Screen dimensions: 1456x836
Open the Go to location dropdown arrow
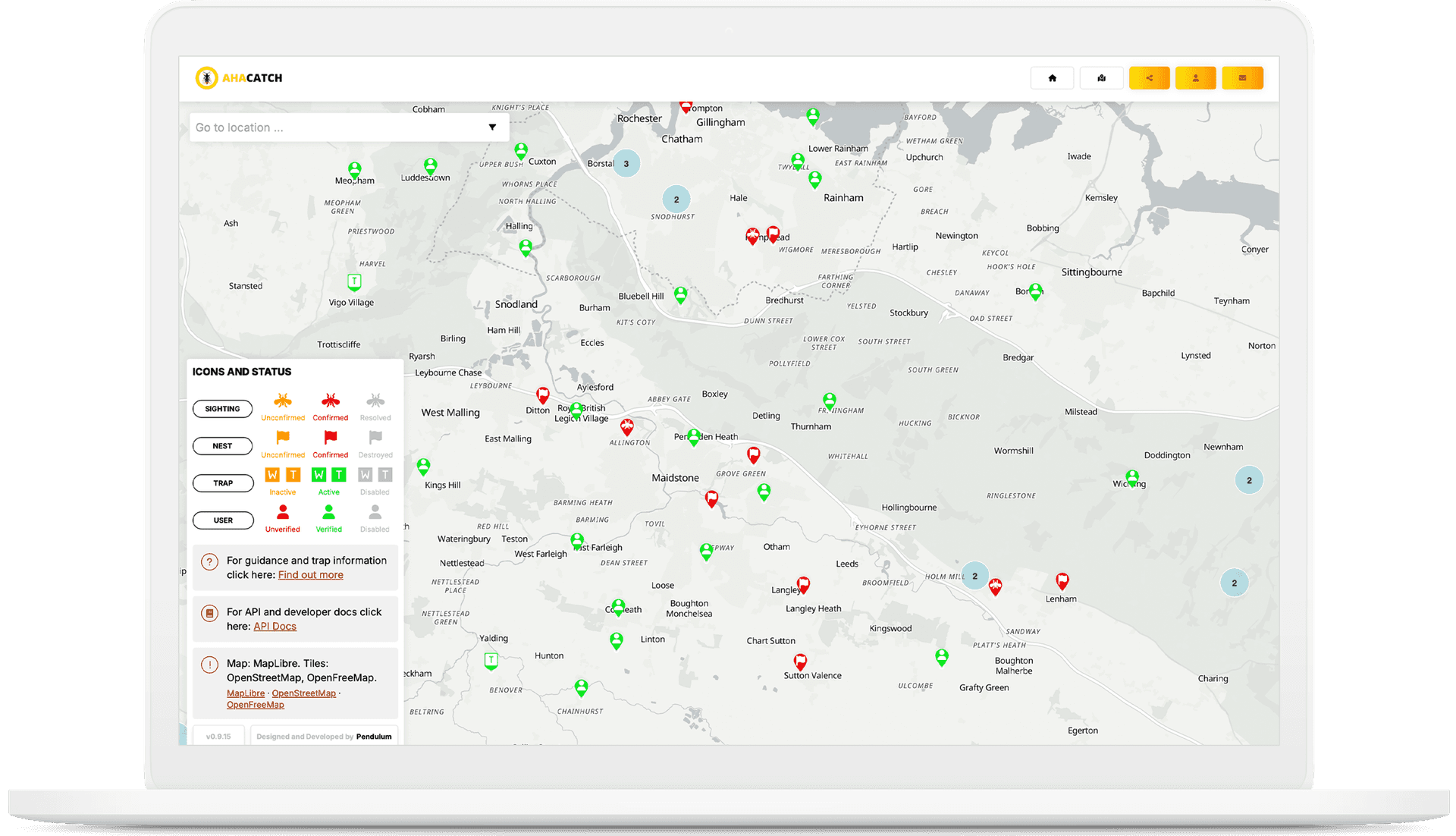pos(494,127)
